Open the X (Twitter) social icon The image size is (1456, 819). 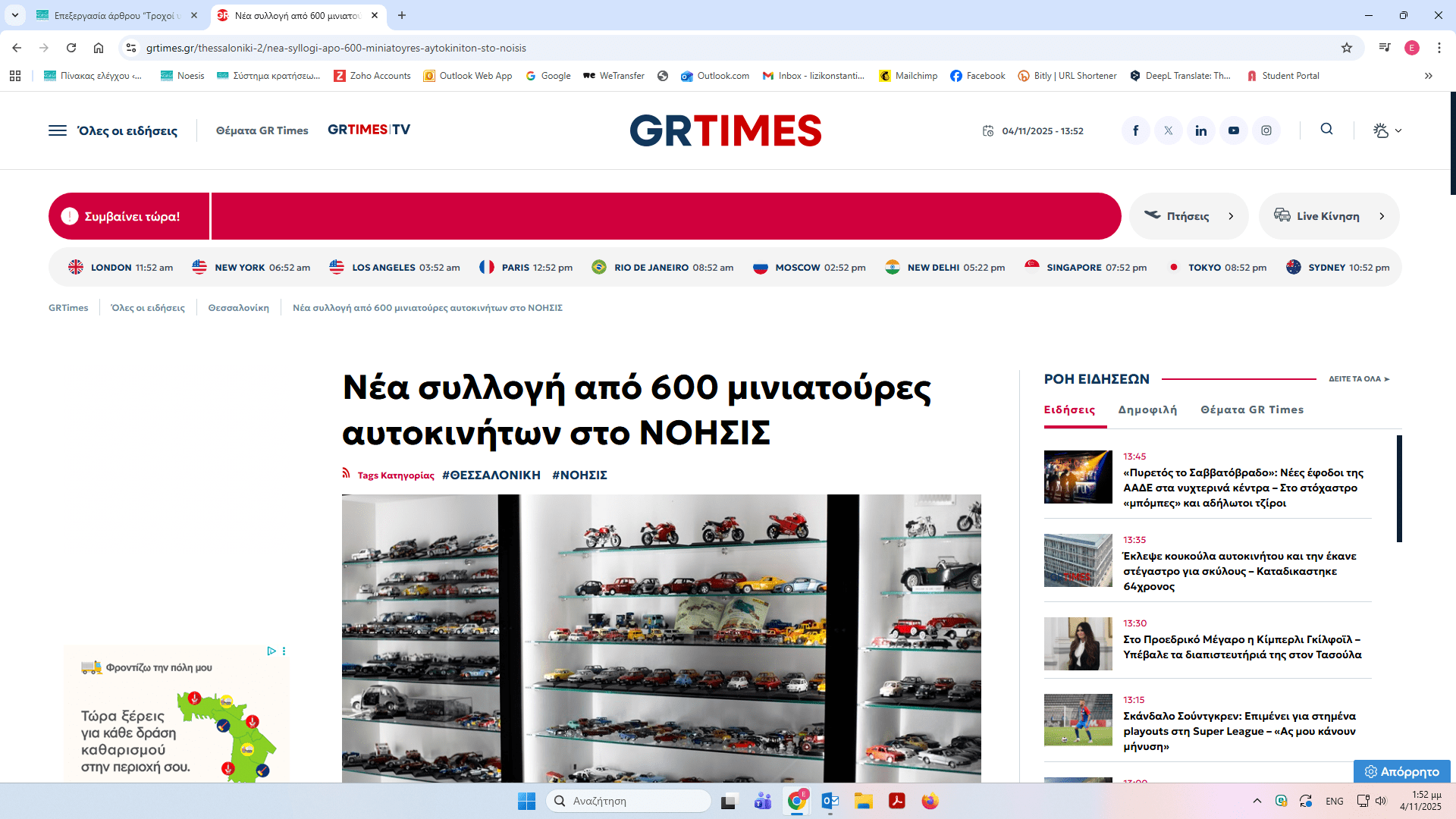pos(1168,130)
